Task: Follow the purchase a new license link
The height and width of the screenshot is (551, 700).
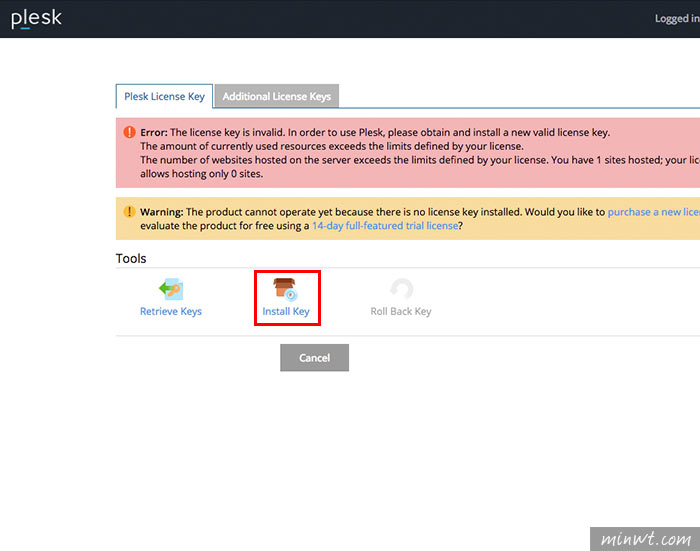Action: [x=654, y=212]
